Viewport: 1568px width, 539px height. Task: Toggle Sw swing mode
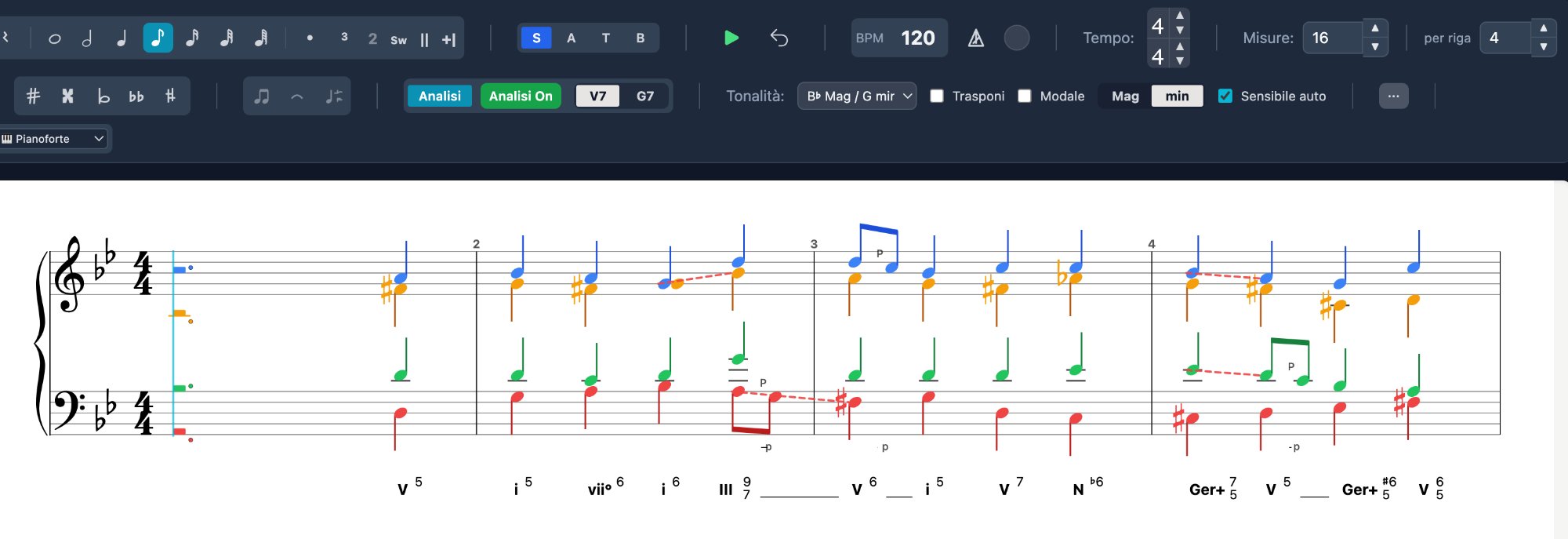(x=398, y=39)
